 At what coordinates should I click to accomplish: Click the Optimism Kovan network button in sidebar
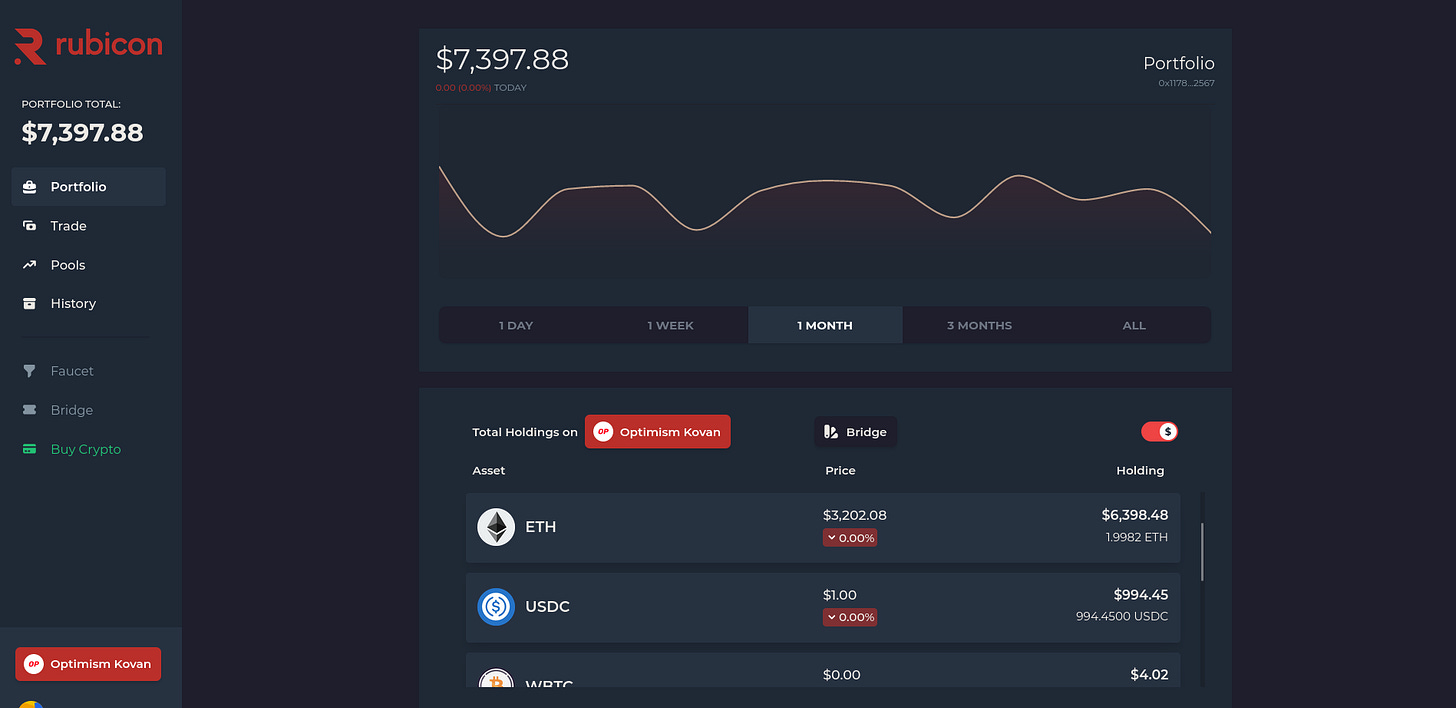[x=88, y=664]
